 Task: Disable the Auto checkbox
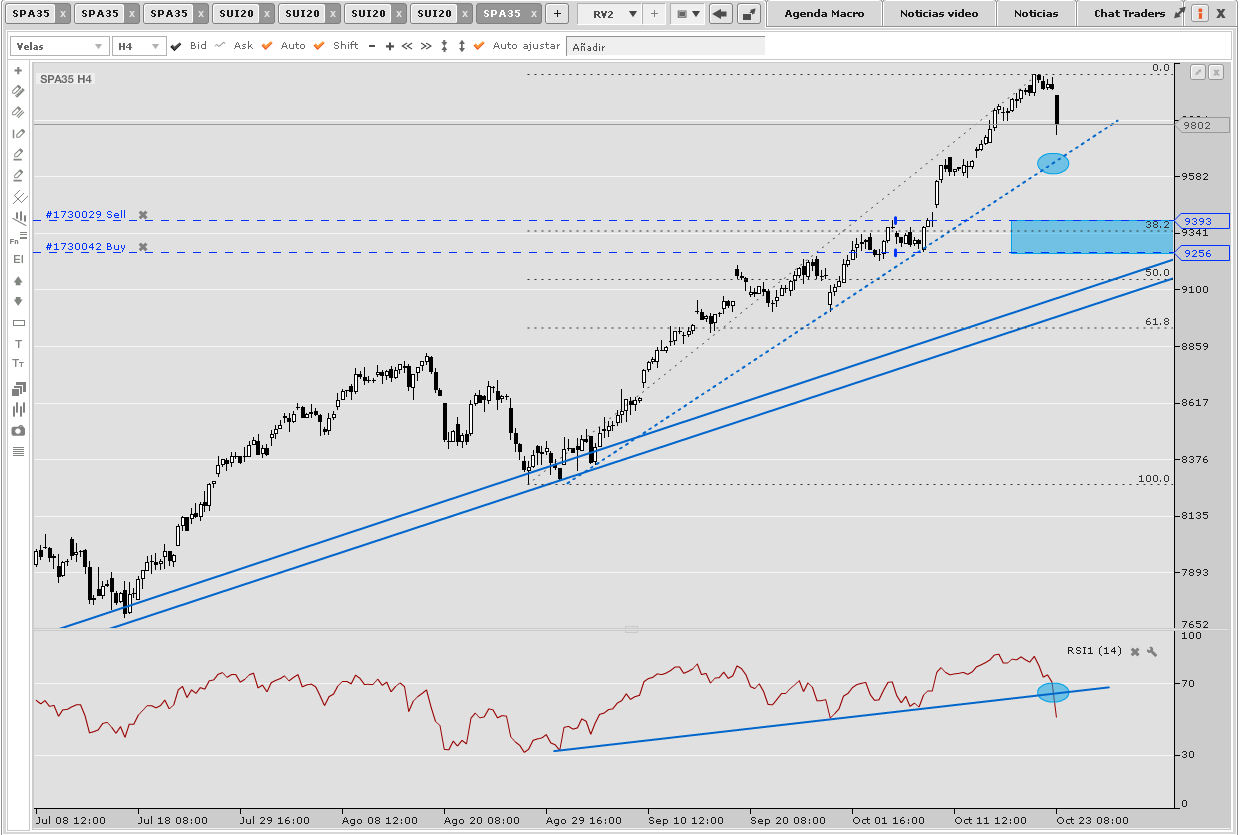click(x=267, y=47)
